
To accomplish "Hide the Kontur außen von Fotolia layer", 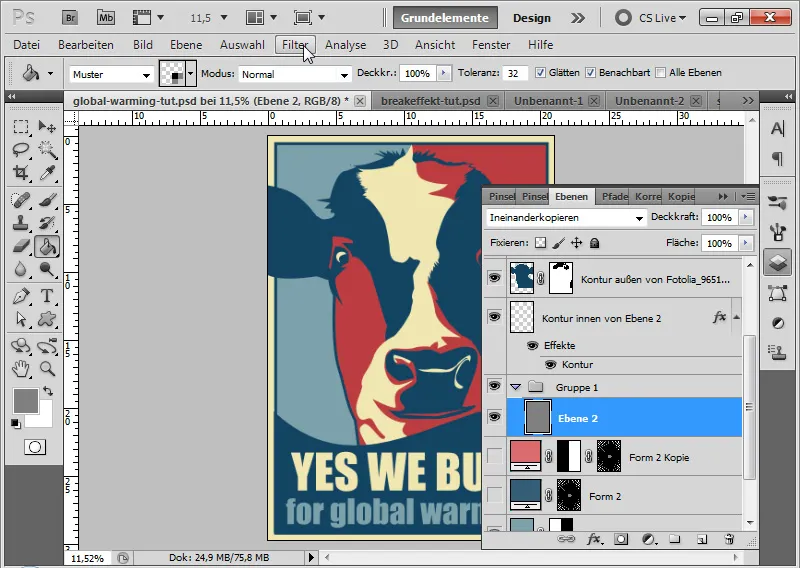I will 494,278.
